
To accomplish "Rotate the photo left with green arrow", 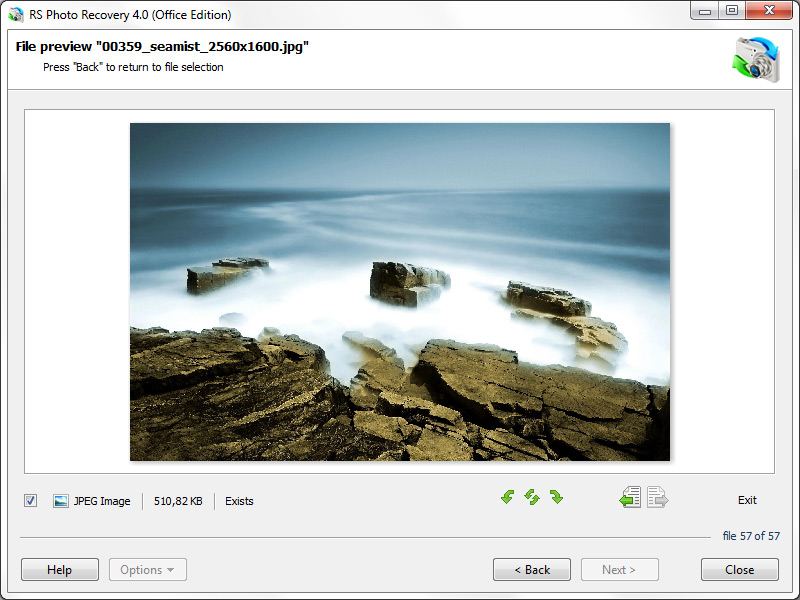I will [508, 497].
